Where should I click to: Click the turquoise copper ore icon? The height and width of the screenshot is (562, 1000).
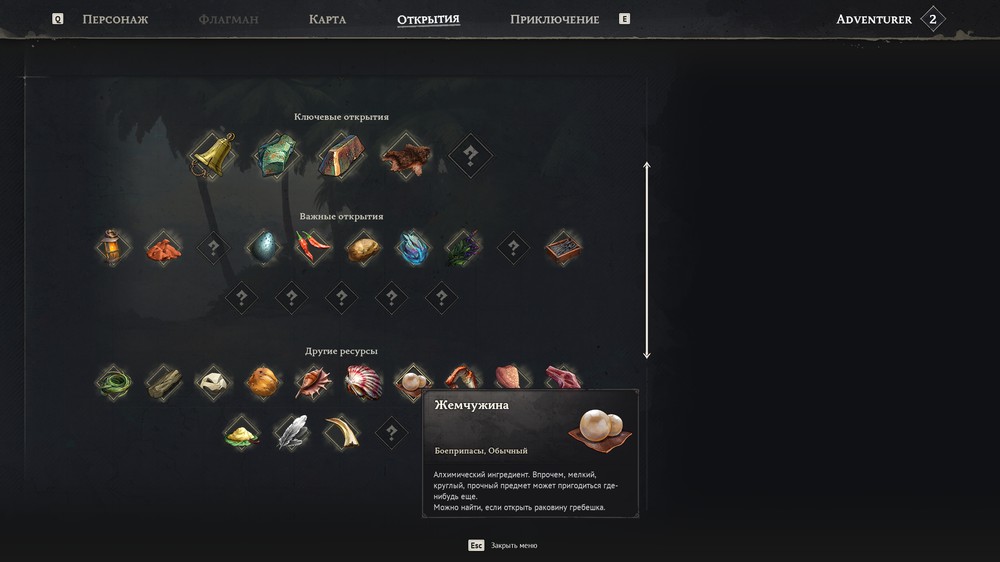(x=276, y=155)
